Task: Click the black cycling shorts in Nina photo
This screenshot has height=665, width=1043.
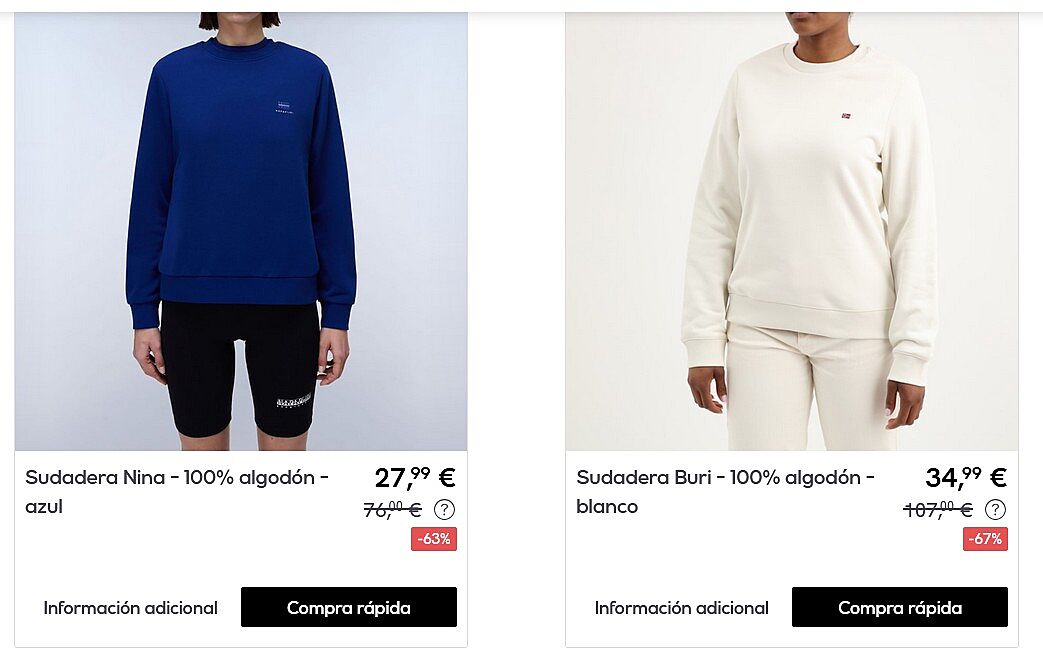Action: pyautogui.click(x=239, y=366)
